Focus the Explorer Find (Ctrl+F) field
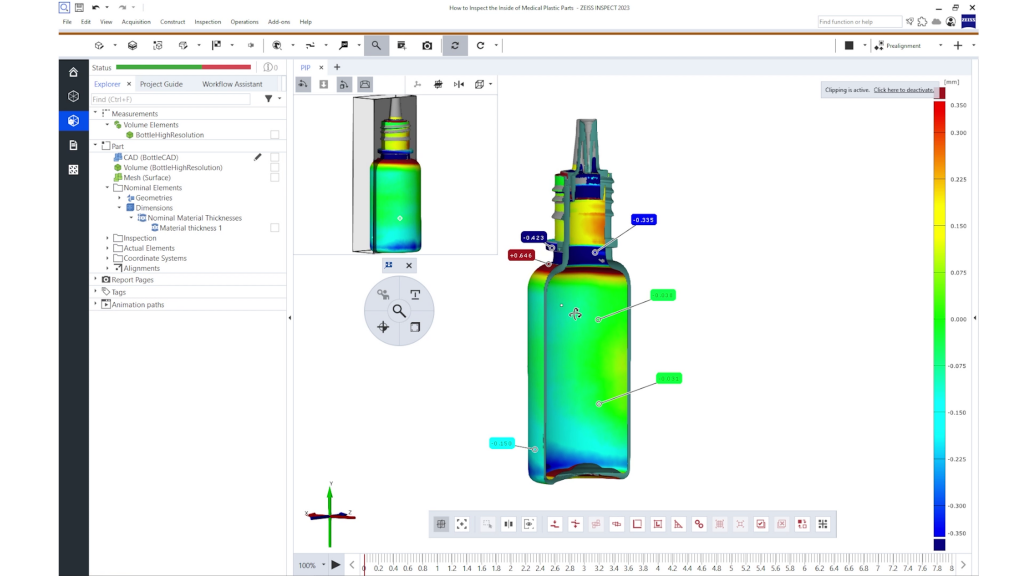The image size is (1024, 576). pyautogui.click(x=170, y=99)
